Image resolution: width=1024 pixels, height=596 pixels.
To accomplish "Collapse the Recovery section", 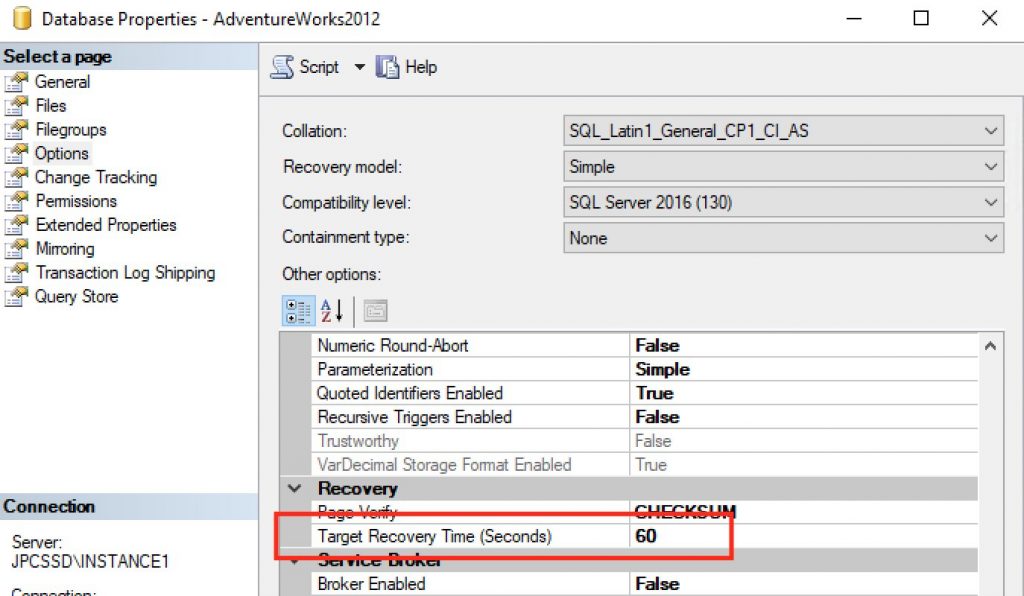I will pyautogui.click(x=295, y=488).
